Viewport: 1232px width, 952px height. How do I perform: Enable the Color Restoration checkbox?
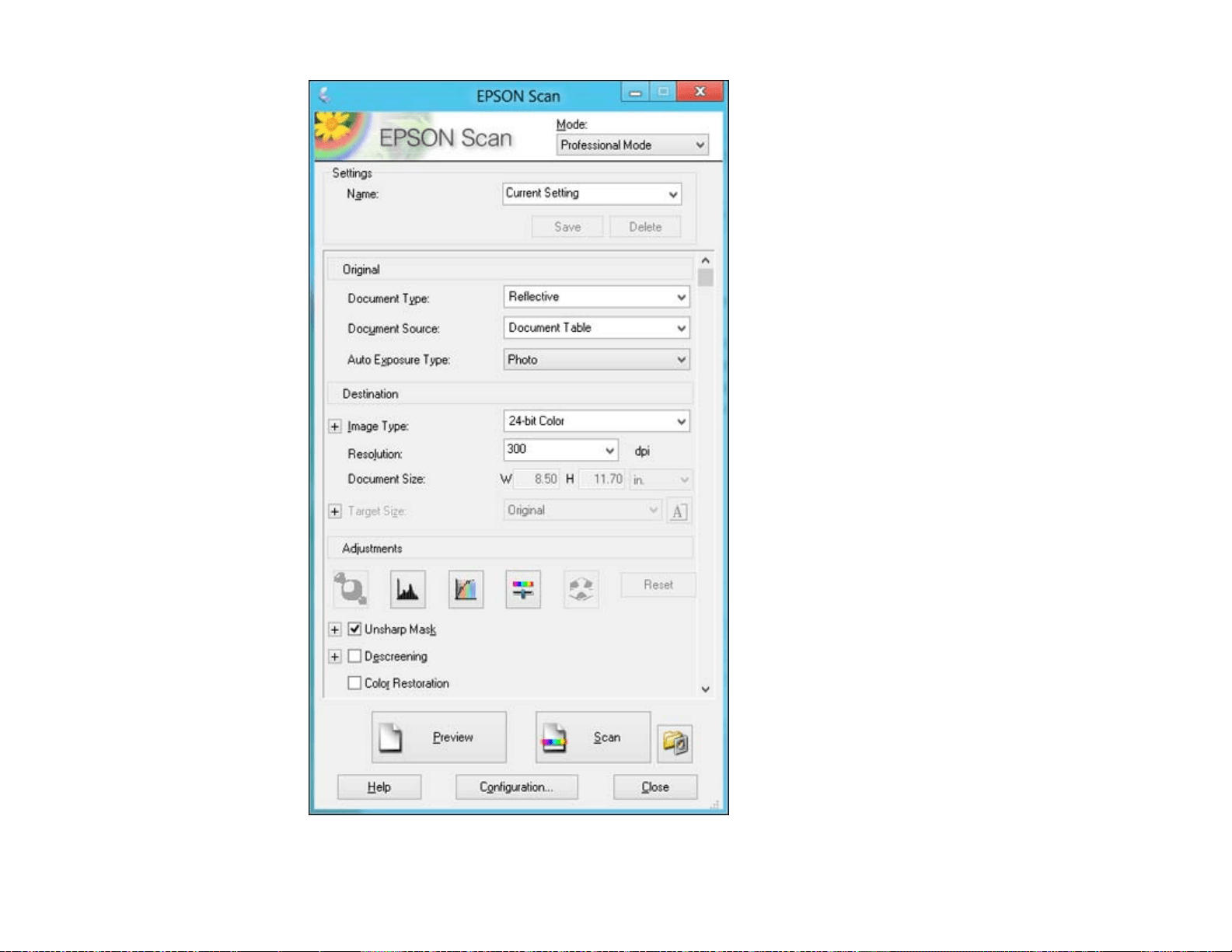354,683
